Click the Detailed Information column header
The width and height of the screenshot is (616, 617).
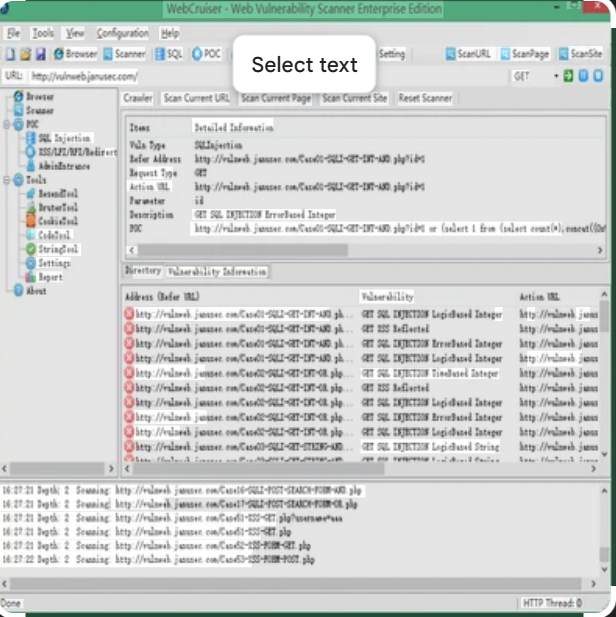click(x=234, y=127)
